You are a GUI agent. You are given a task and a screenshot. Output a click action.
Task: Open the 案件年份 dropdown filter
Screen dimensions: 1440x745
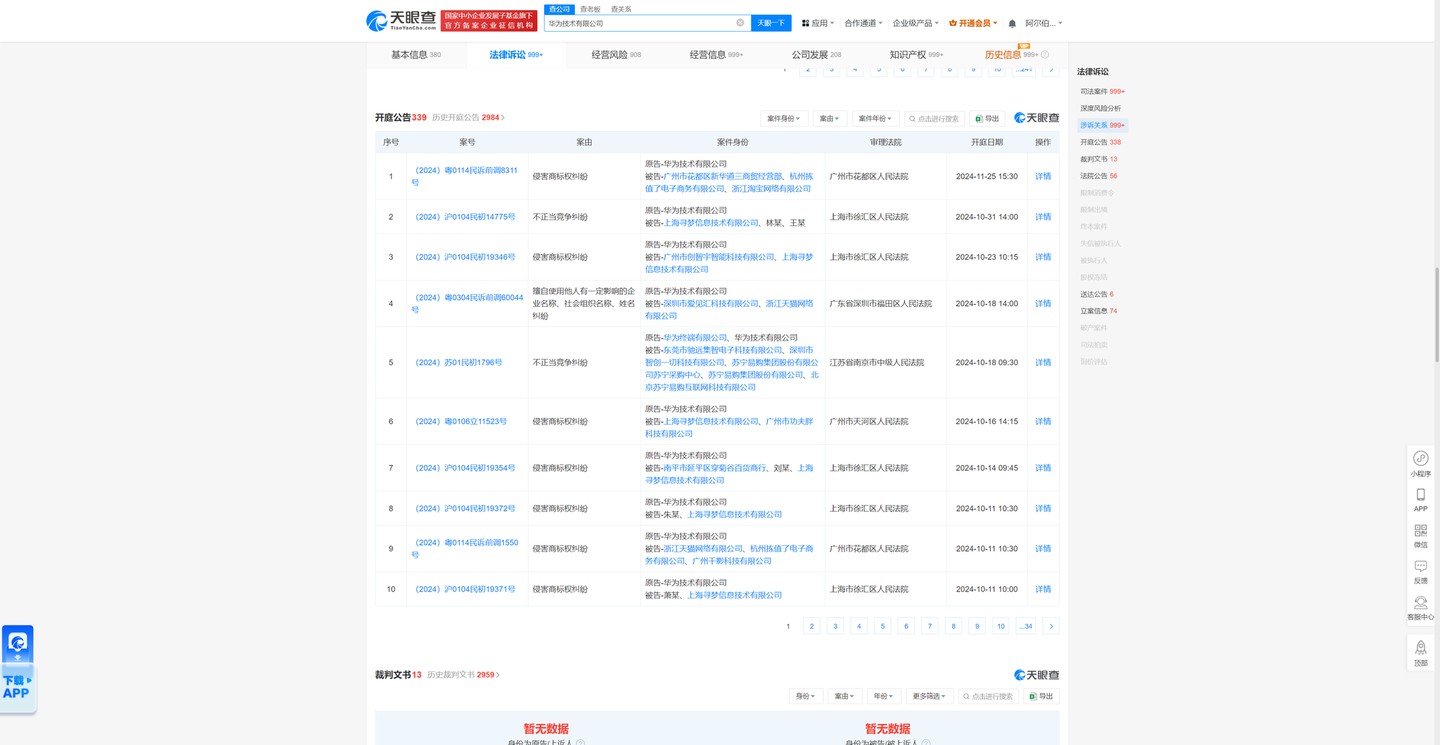click(x=873, y=118)
